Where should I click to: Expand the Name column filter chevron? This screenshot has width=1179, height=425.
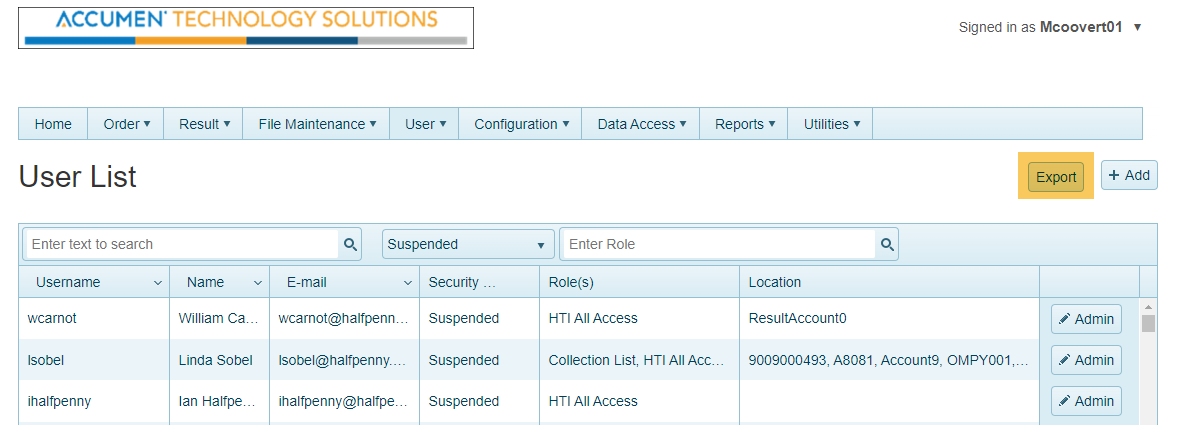[x=257, y=283]
